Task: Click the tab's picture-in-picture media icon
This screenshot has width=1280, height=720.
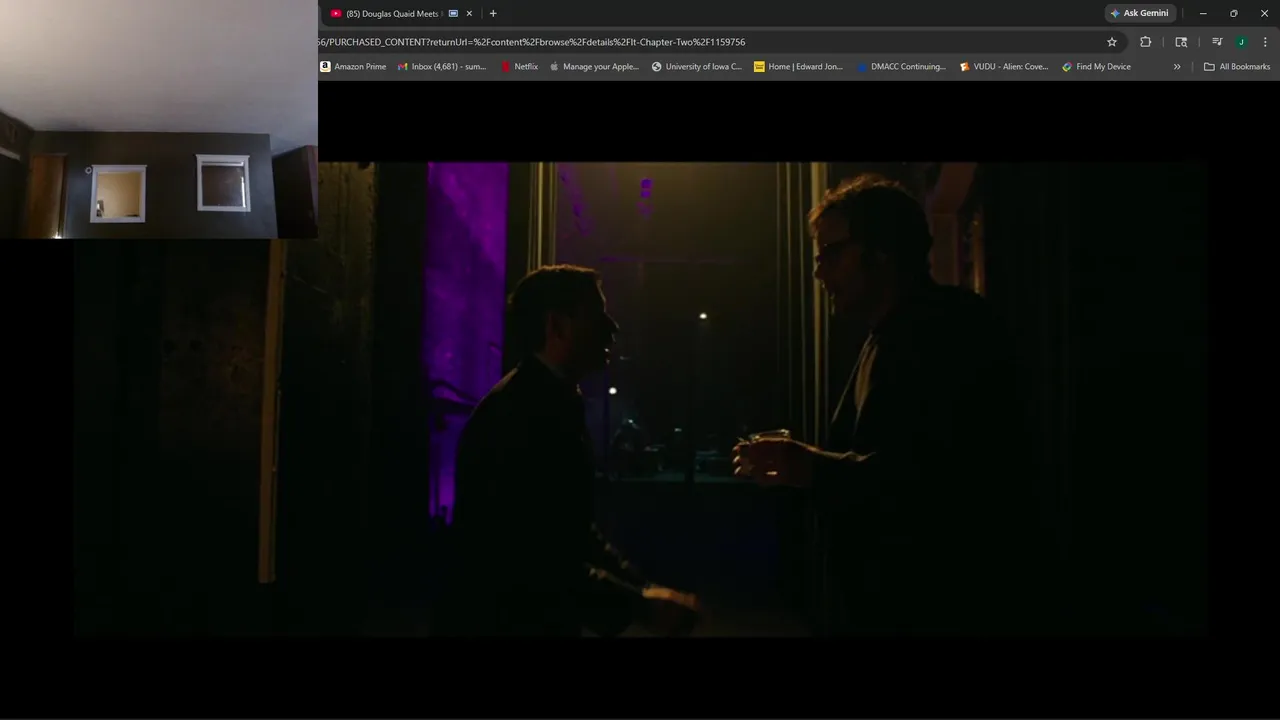Action: point(453,14)
